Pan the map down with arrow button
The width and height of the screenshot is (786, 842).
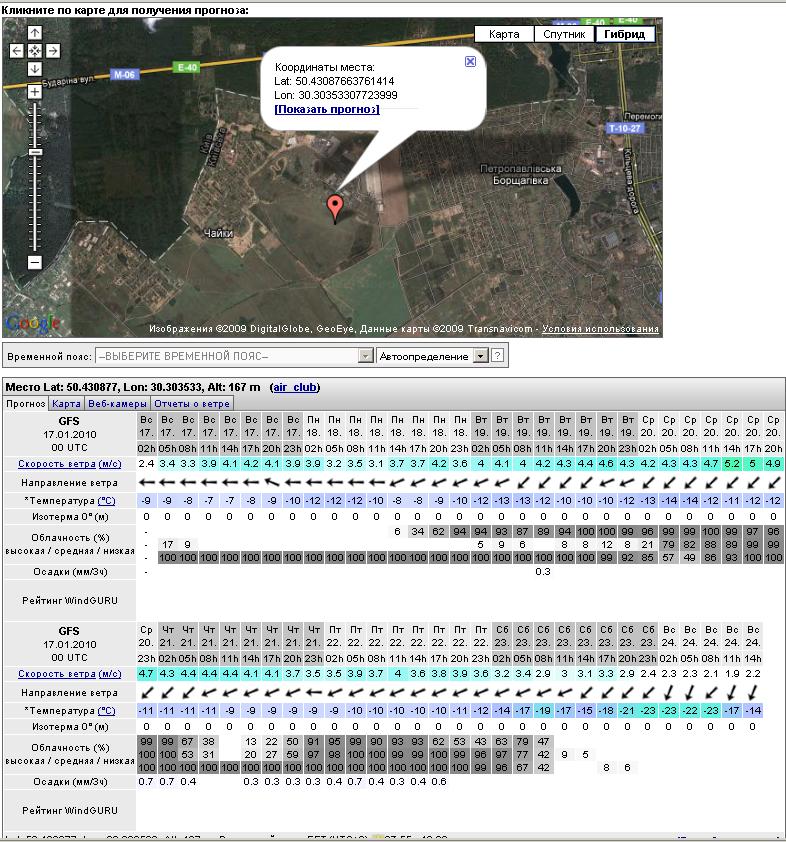tap(35, 69)
